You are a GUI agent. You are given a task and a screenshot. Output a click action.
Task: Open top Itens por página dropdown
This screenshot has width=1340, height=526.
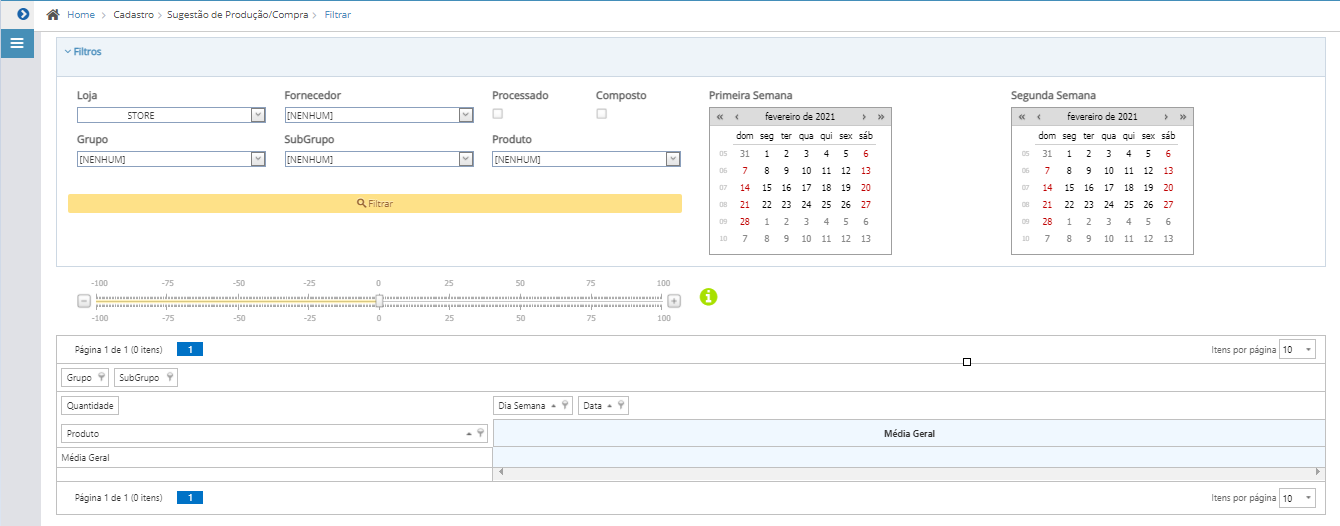(1298, 350)
